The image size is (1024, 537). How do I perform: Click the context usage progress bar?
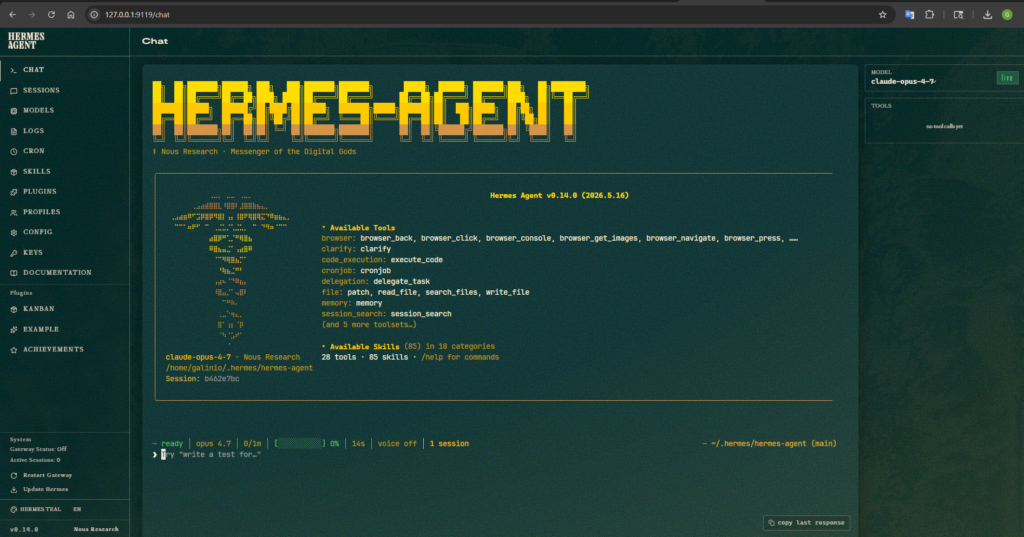pyautogui.click(x=298, y=444)
